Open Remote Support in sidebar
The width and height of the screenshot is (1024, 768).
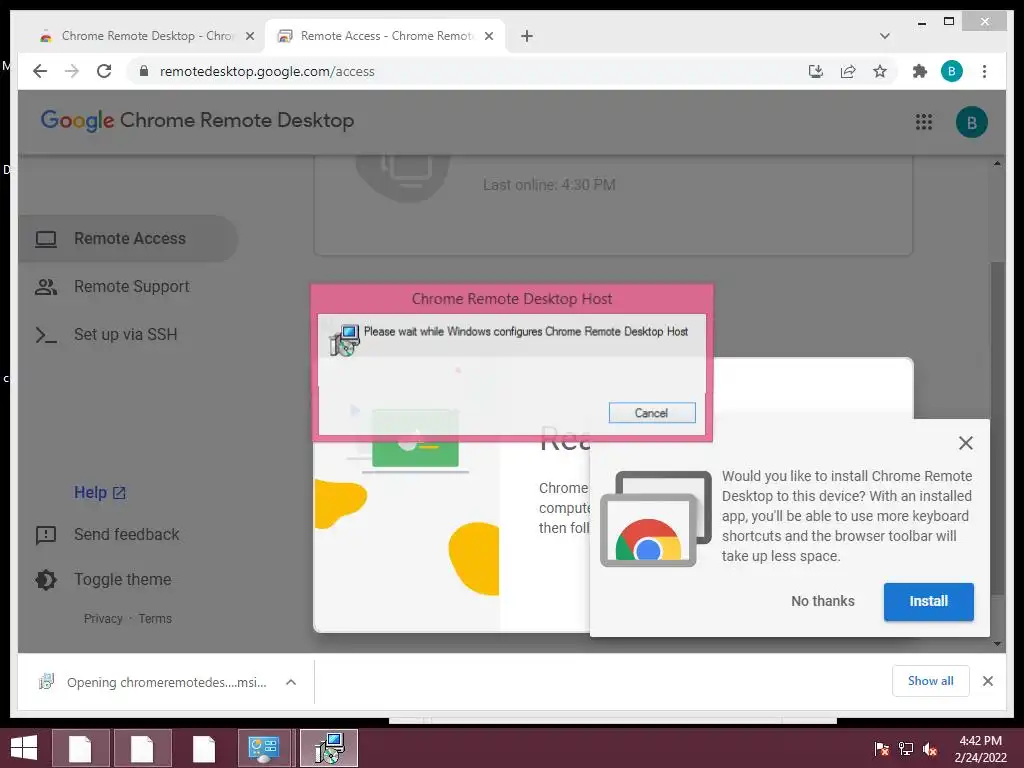(x=128, y=287)
